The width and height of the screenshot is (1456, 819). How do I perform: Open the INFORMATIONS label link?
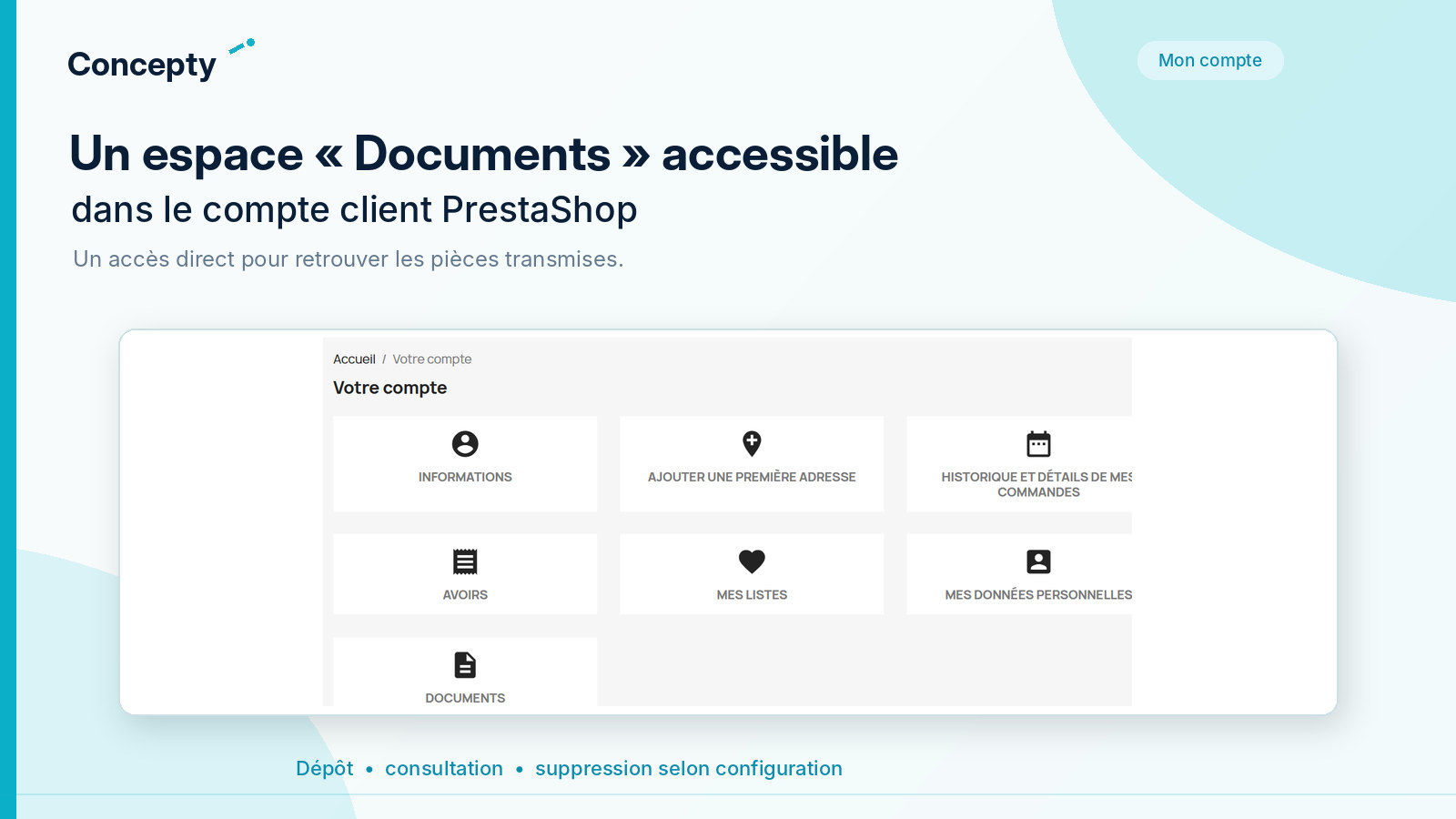click(x=465, y=477)
